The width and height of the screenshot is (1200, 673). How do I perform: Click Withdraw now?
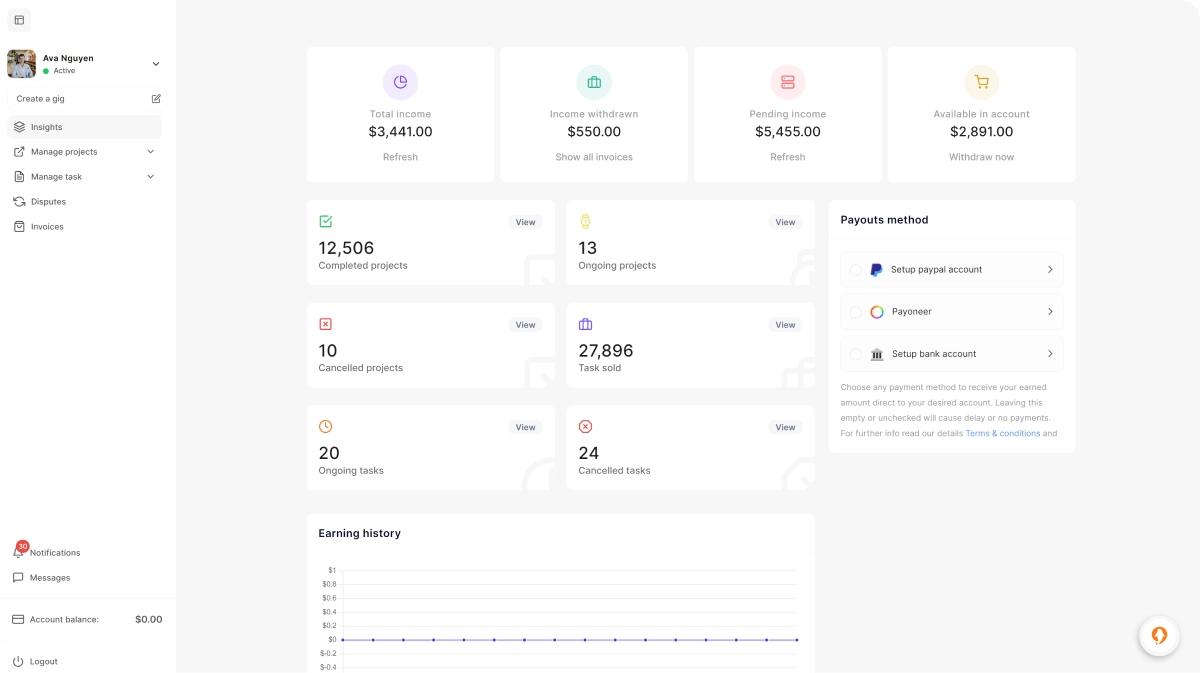point(982,157)
